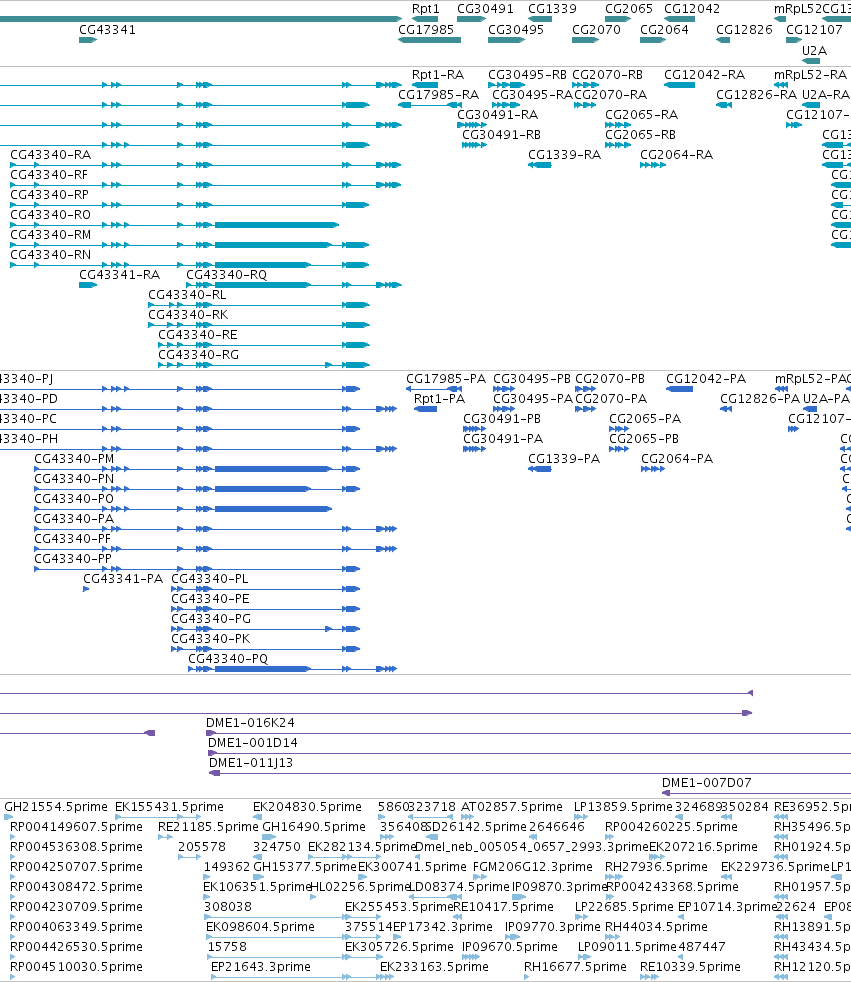Click EST HL02256.5prime label
851x982 pixels.
pyautogui.click(x=361, y=887)
